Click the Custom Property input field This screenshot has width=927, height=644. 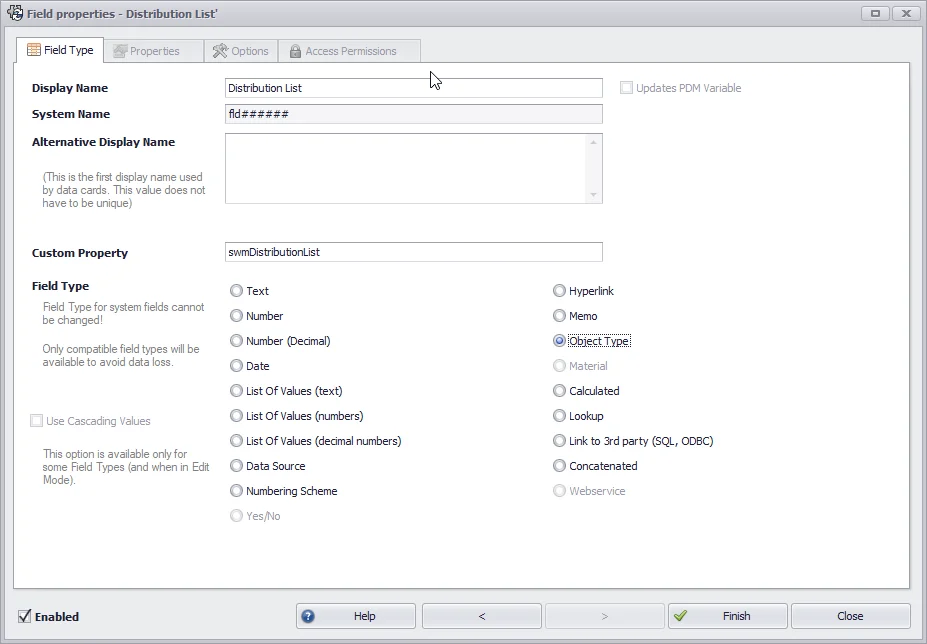(414, 252)
